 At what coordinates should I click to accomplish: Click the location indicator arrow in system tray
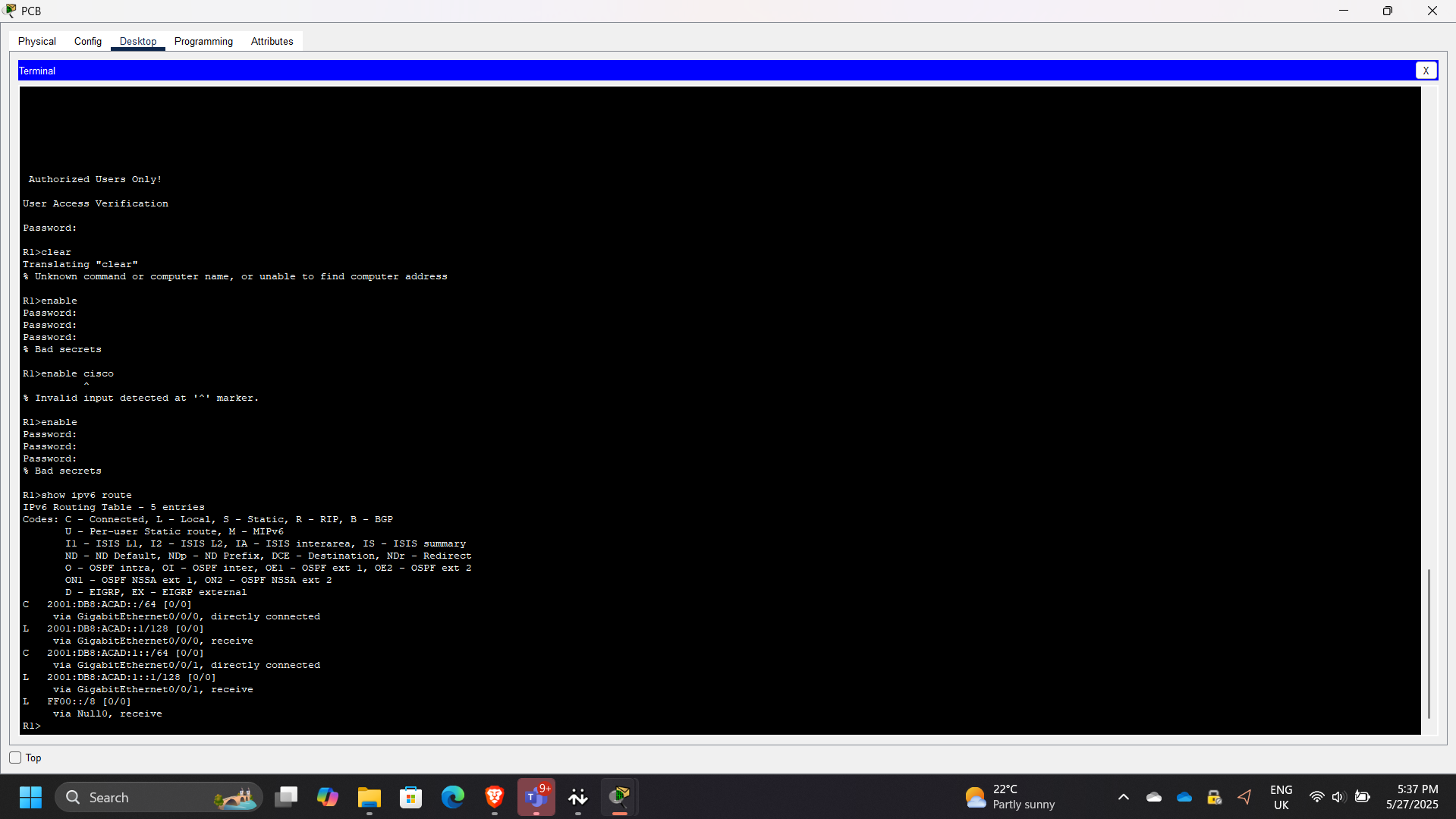tap(1244, 797)
